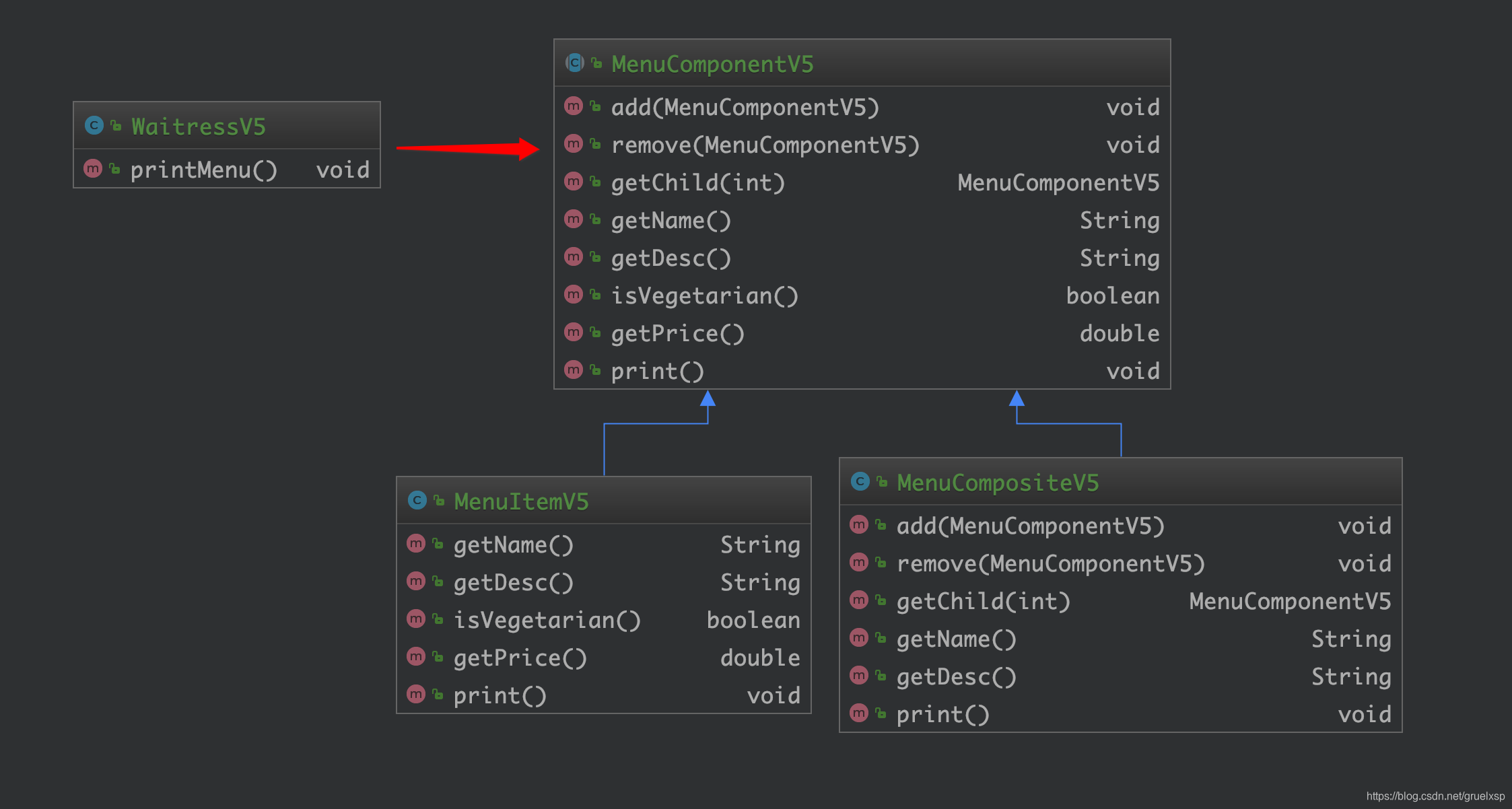Click method icon of getChild(int) in MenuComponentV5
Viewport: 1512px width, 809px height.
pyautogui.click(x=574, y=181)
